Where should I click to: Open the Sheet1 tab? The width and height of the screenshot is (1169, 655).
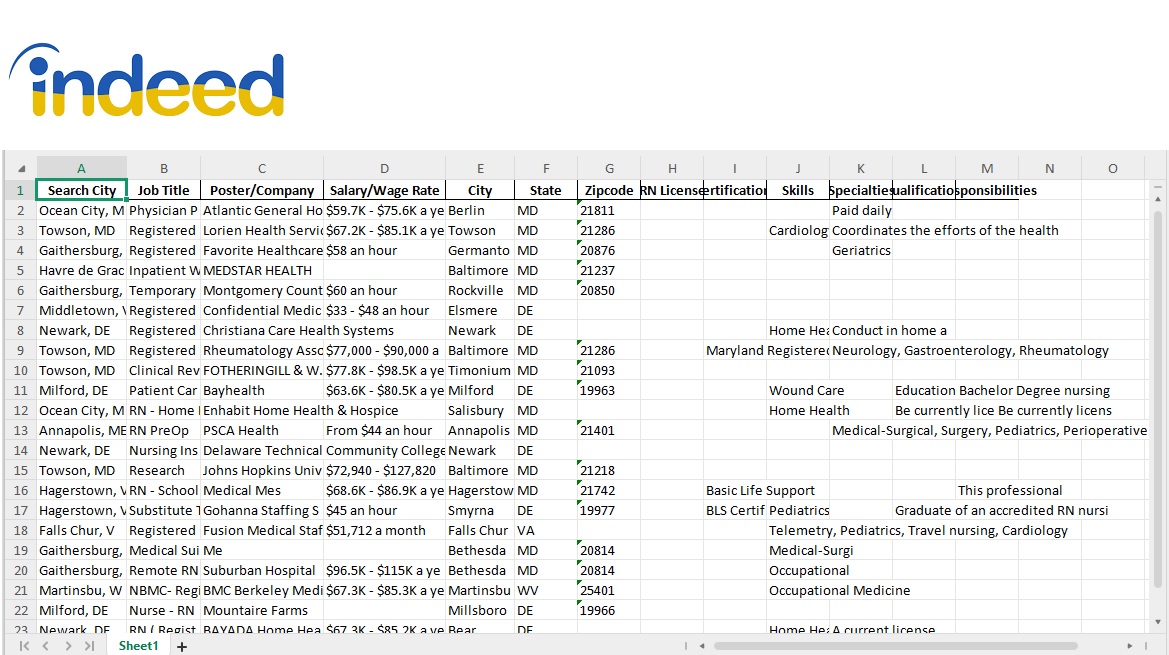tap(139, 646)
